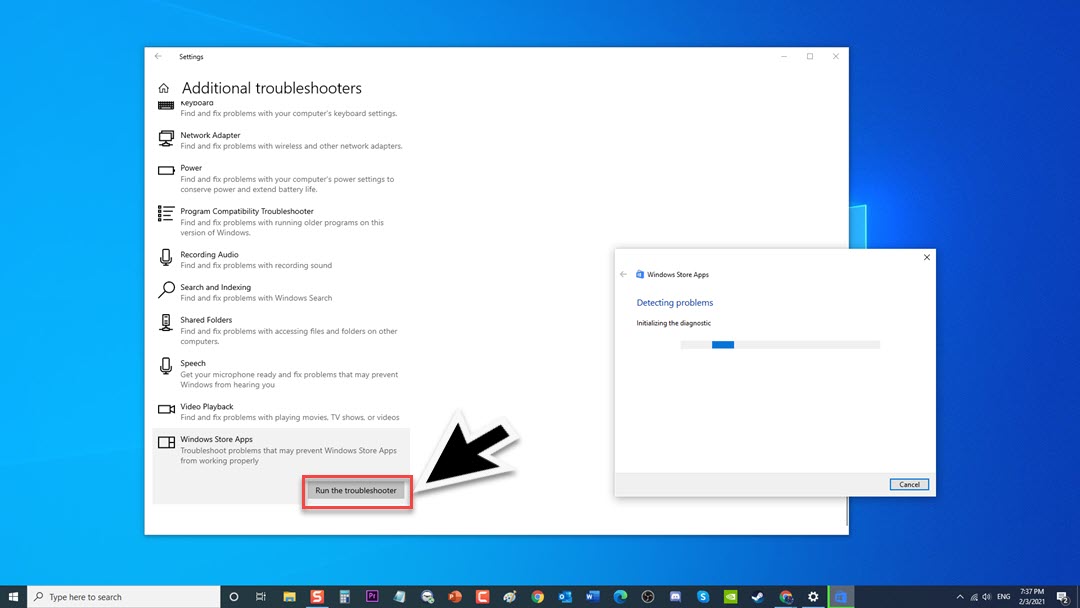Click the Speech microphone icon
1080x608 pixels.
click(x=166, y=366)
